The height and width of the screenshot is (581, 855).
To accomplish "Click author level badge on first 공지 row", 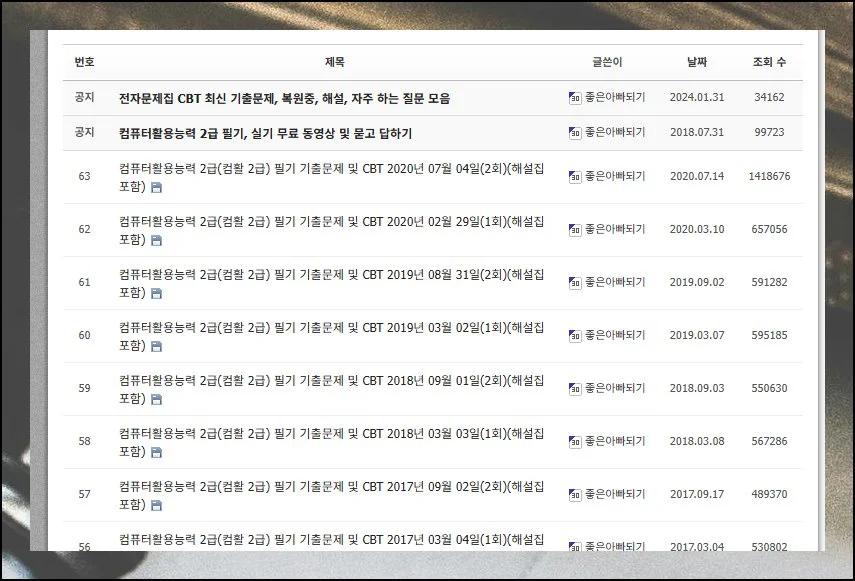I will coord(574,99).
